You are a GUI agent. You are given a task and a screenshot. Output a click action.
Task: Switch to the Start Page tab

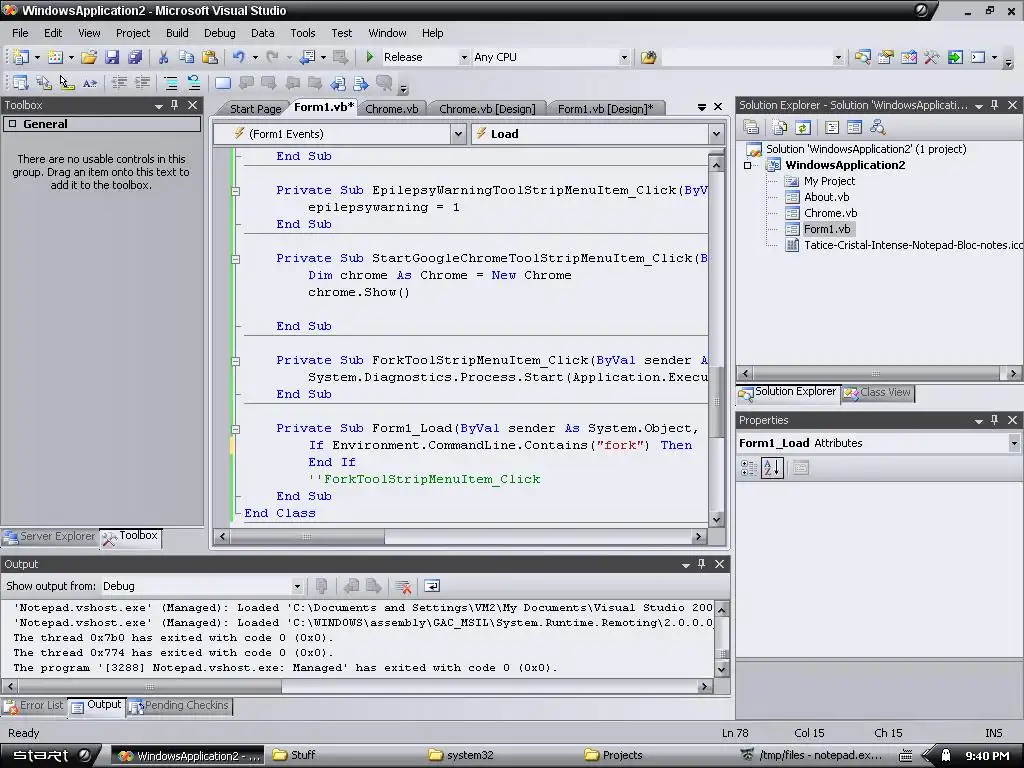[255, 108]
